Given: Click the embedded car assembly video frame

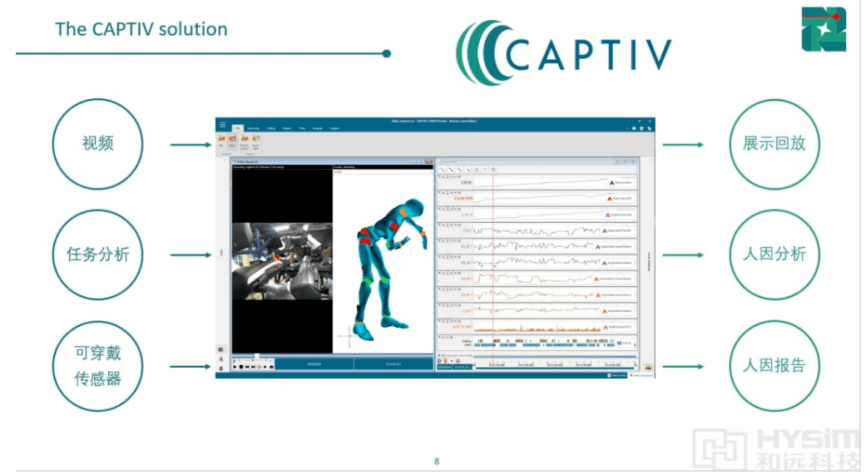Looking at the screenshot, I should click(x=282, y=261).
